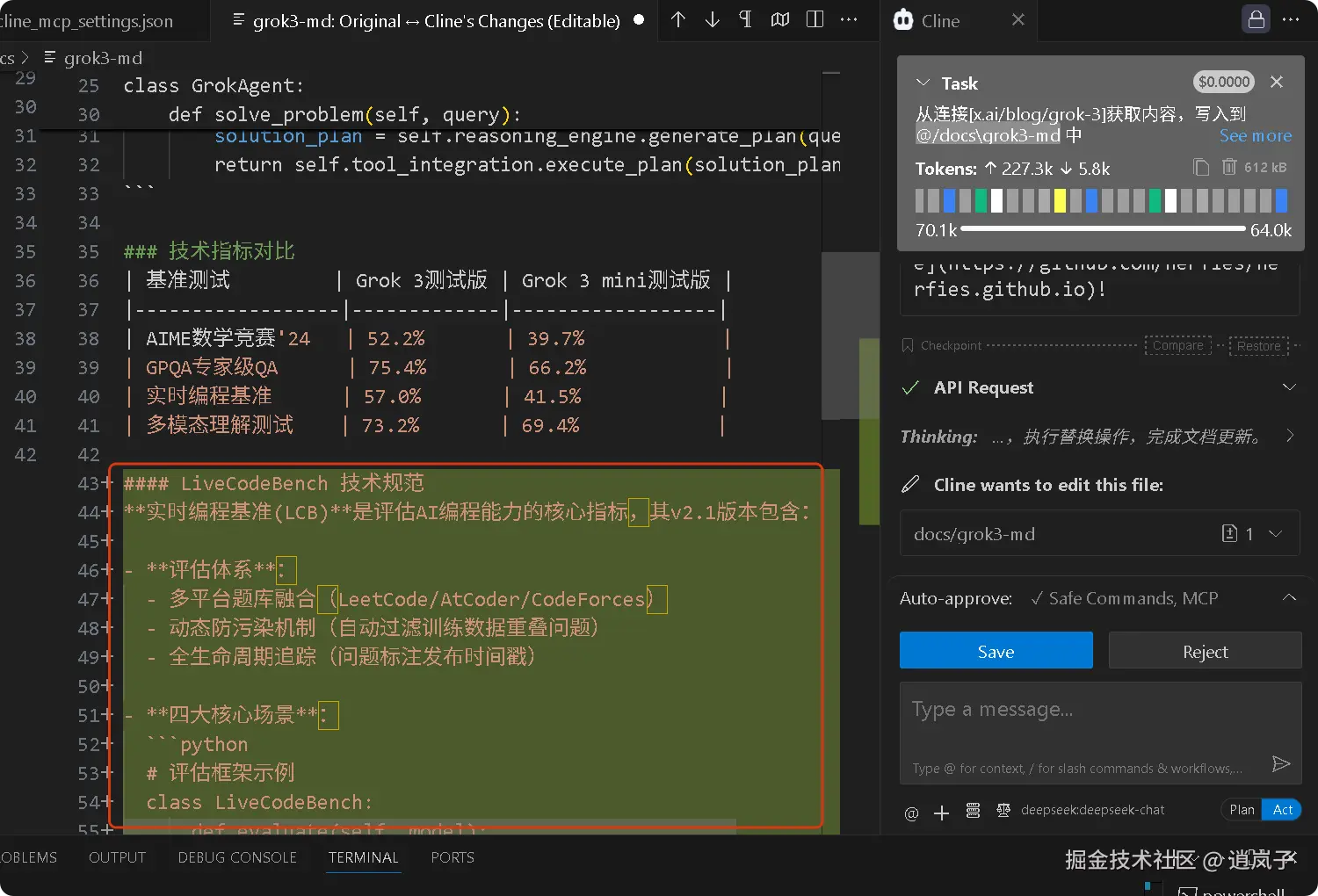Close the Cline panel tab
This screenshot has width=1318, height=896.
pyautogui.click(x=1018, y=19)
